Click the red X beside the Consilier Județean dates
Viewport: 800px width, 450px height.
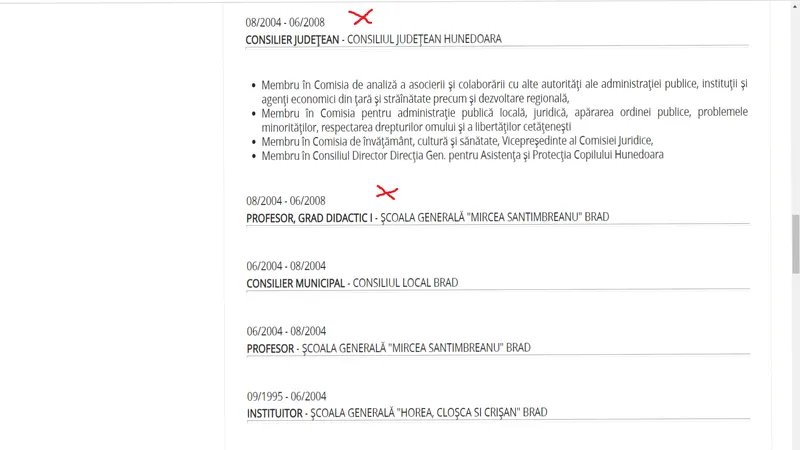(x=360, y=17)
